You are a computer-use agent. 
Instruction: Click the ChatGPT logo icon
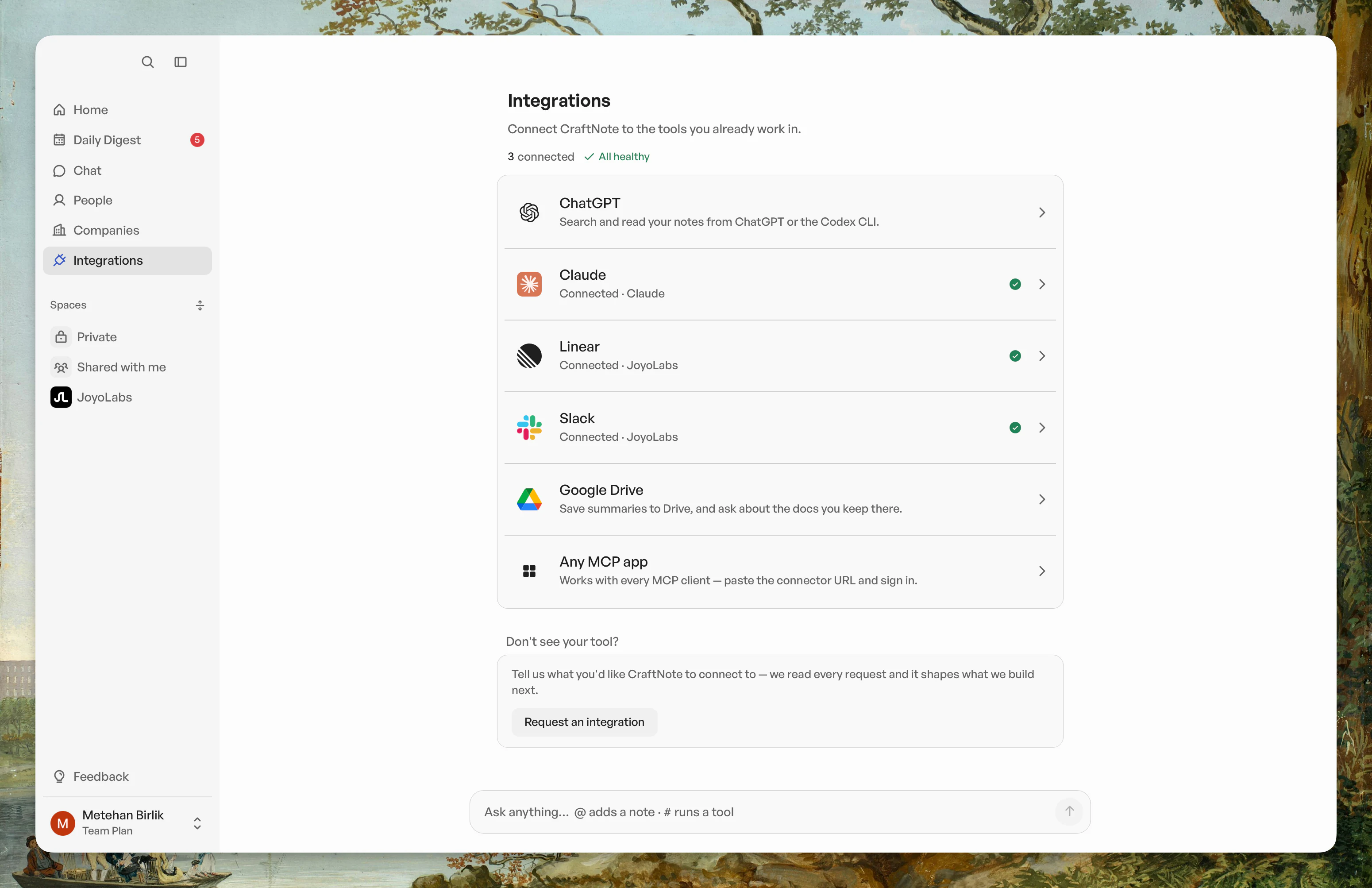tap(529, 212)
